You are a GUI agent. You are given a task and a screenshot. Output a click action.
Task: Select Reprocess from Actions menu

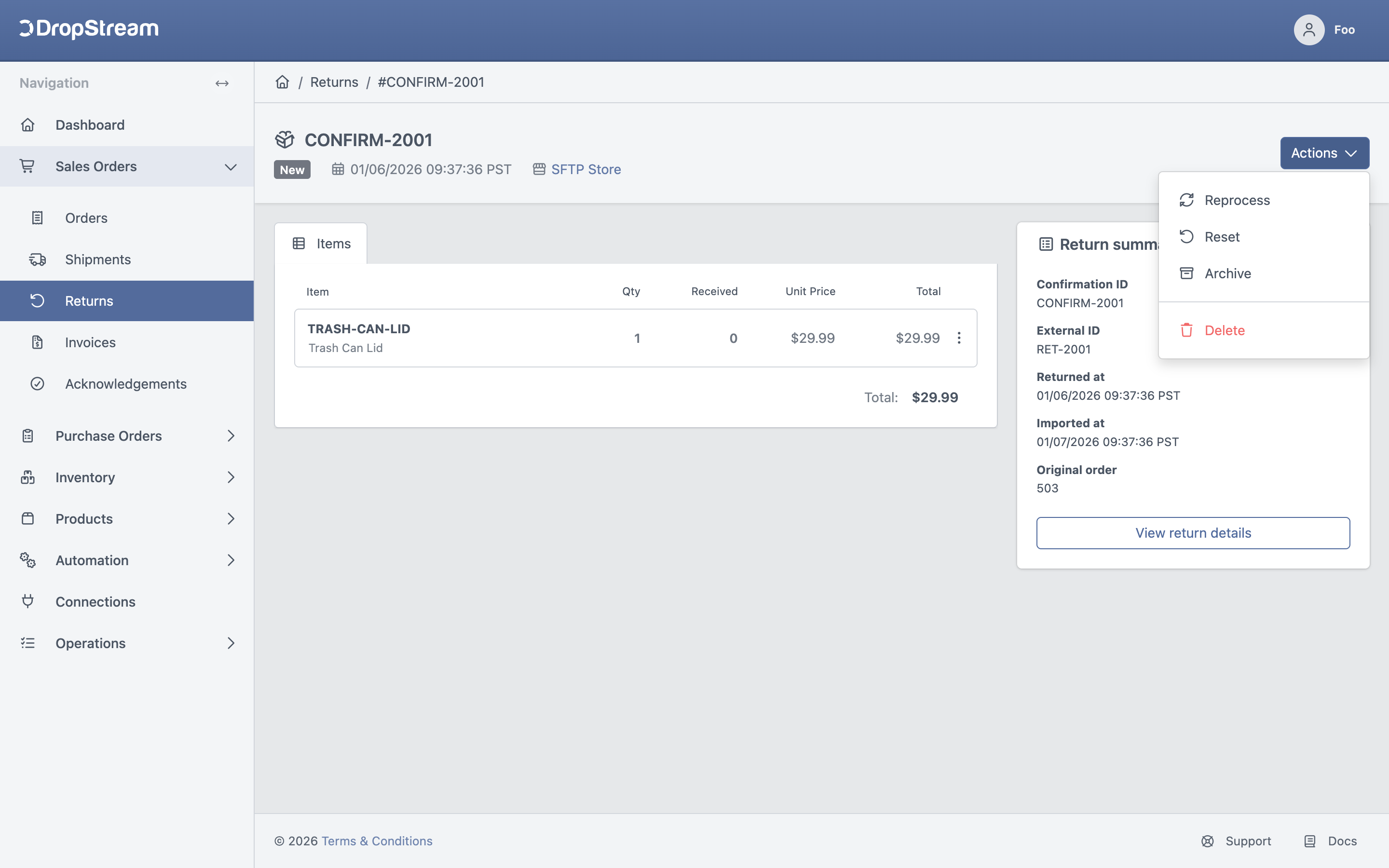point(1264,200)
